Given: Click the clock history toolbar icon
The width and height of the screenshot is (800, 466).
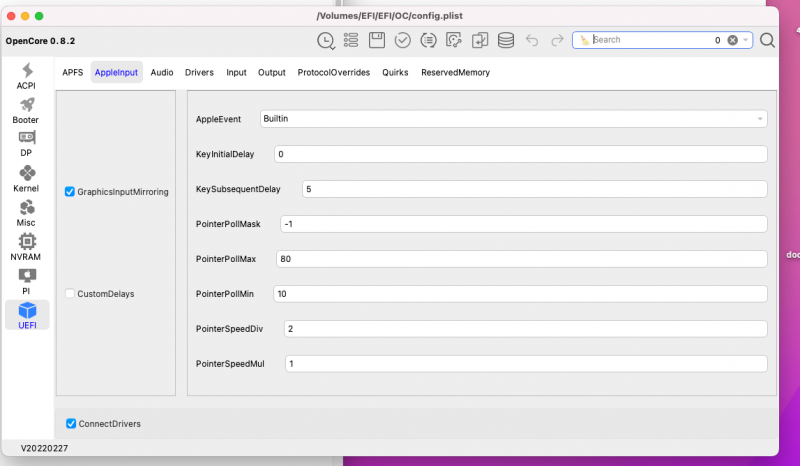Looking at the screenshot, I should [x=326, y=40].
